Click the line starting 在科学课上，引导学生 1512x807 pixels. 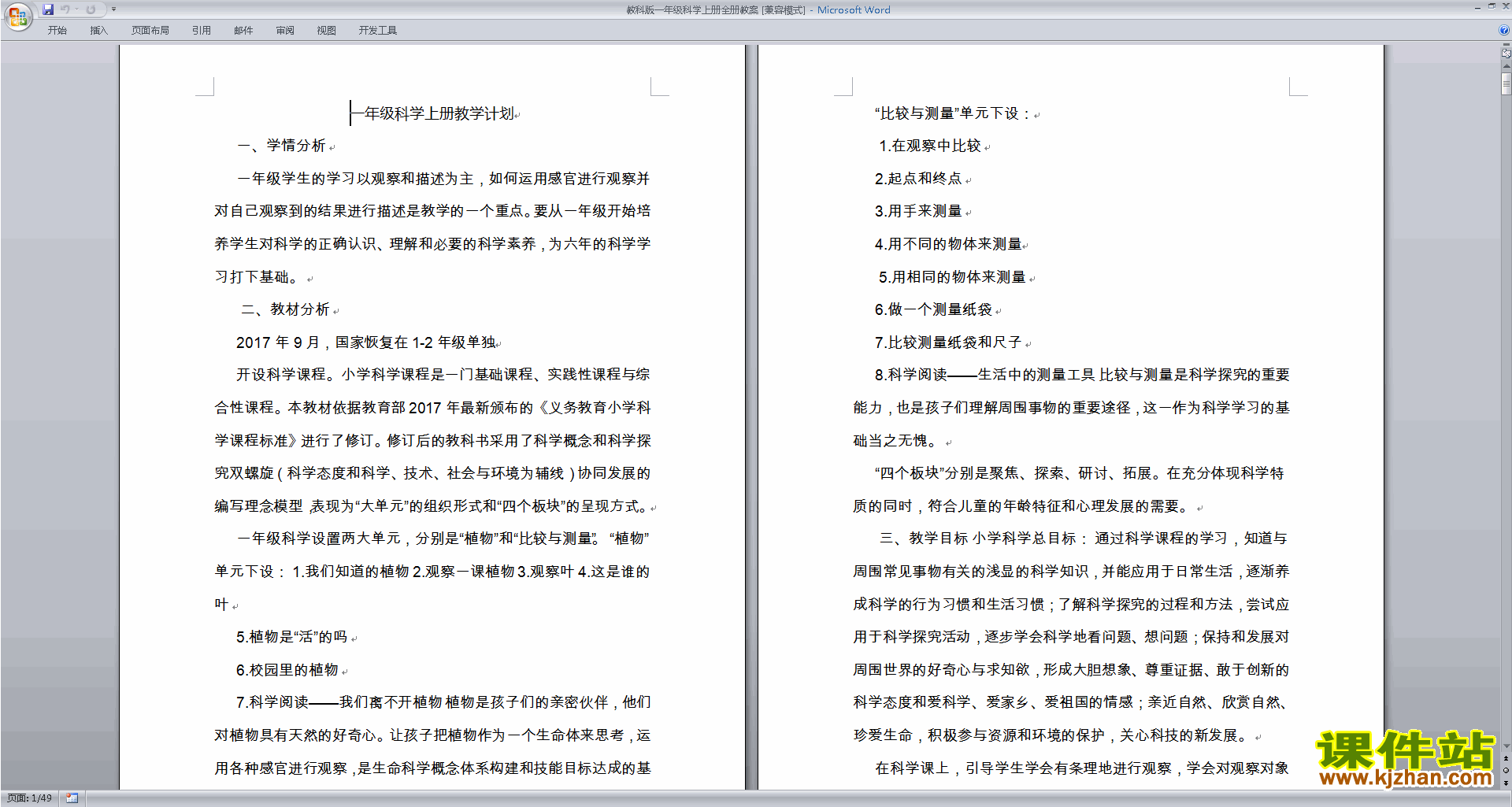(1082, 768)
